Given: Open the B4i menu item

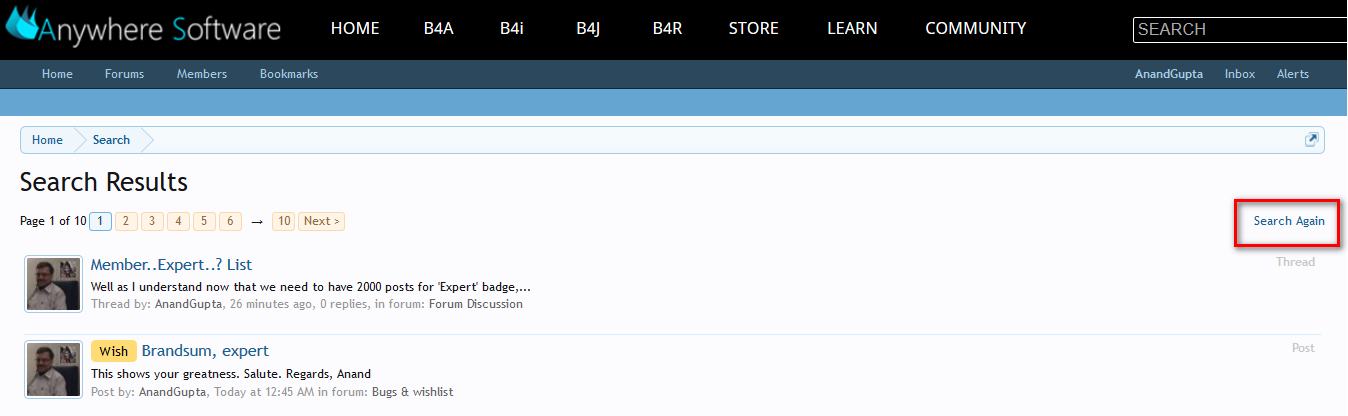Looking at the screenshot, I should click(x=514, y=29).
